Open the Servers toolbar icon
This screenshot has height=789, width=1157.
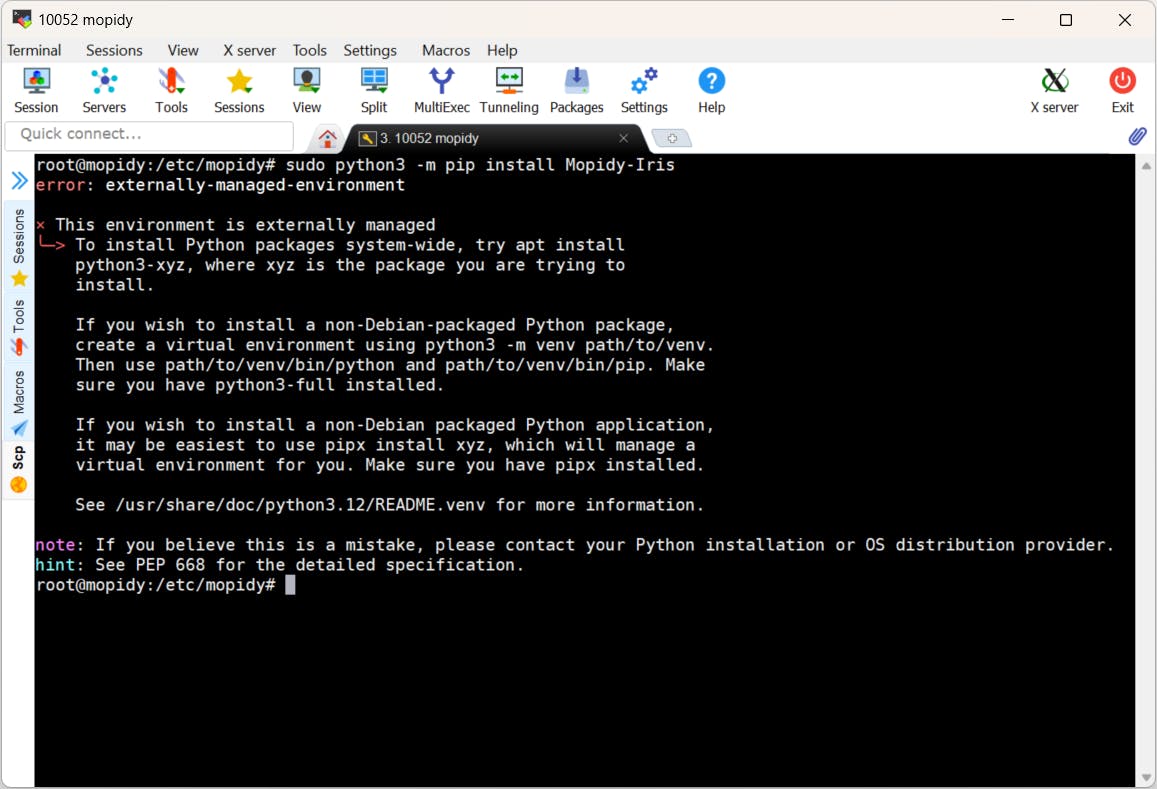(x=104, y=90)
